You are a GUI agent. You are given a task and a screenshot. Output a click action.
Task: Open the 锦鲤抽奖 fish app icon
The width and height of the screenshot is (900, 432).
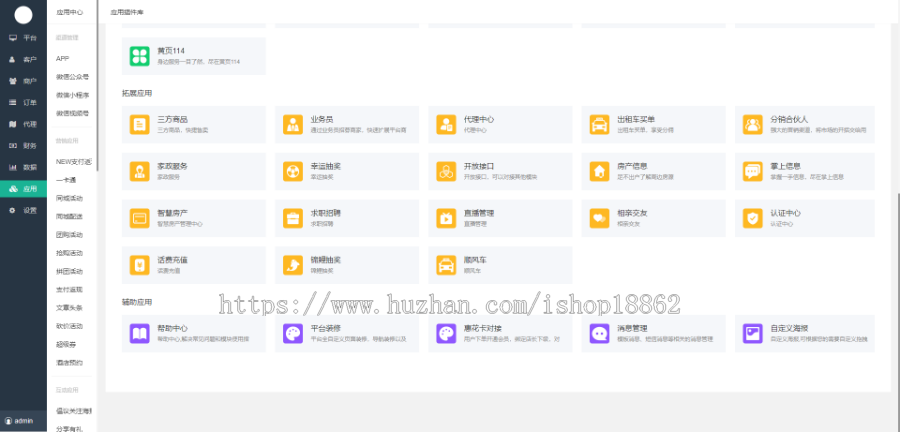[293, 265]
